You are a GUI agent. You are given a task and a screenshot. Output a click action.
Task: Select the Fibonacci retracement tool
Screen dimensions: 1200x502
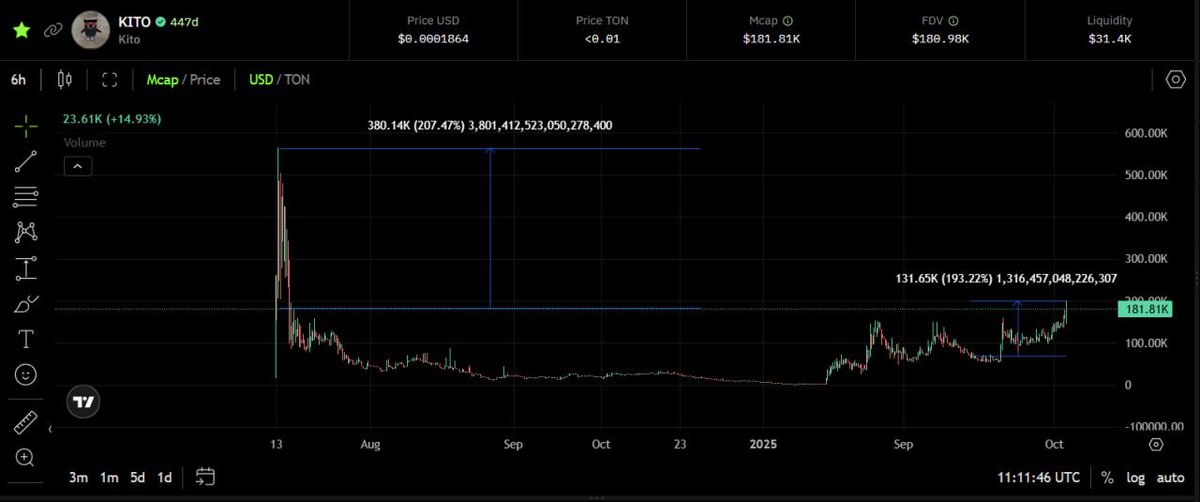click(26, 196)
